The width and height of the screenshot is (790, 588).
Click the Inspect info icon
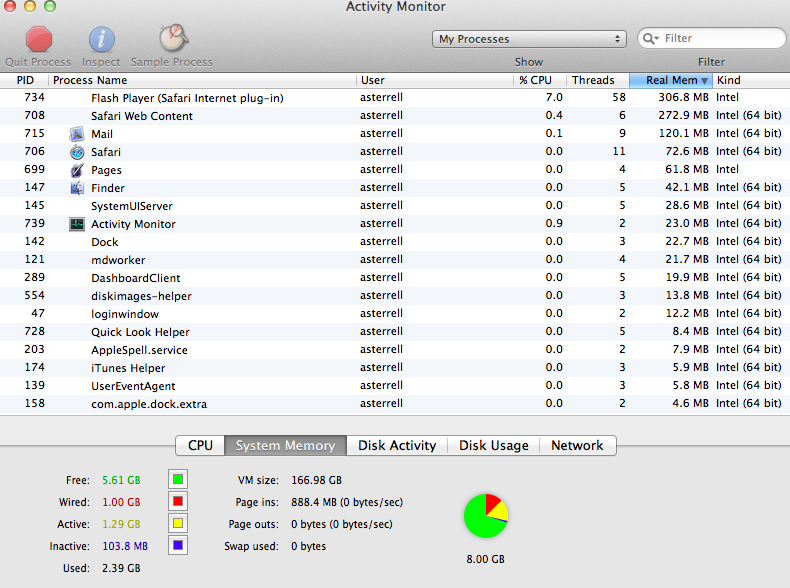point(102,39)
